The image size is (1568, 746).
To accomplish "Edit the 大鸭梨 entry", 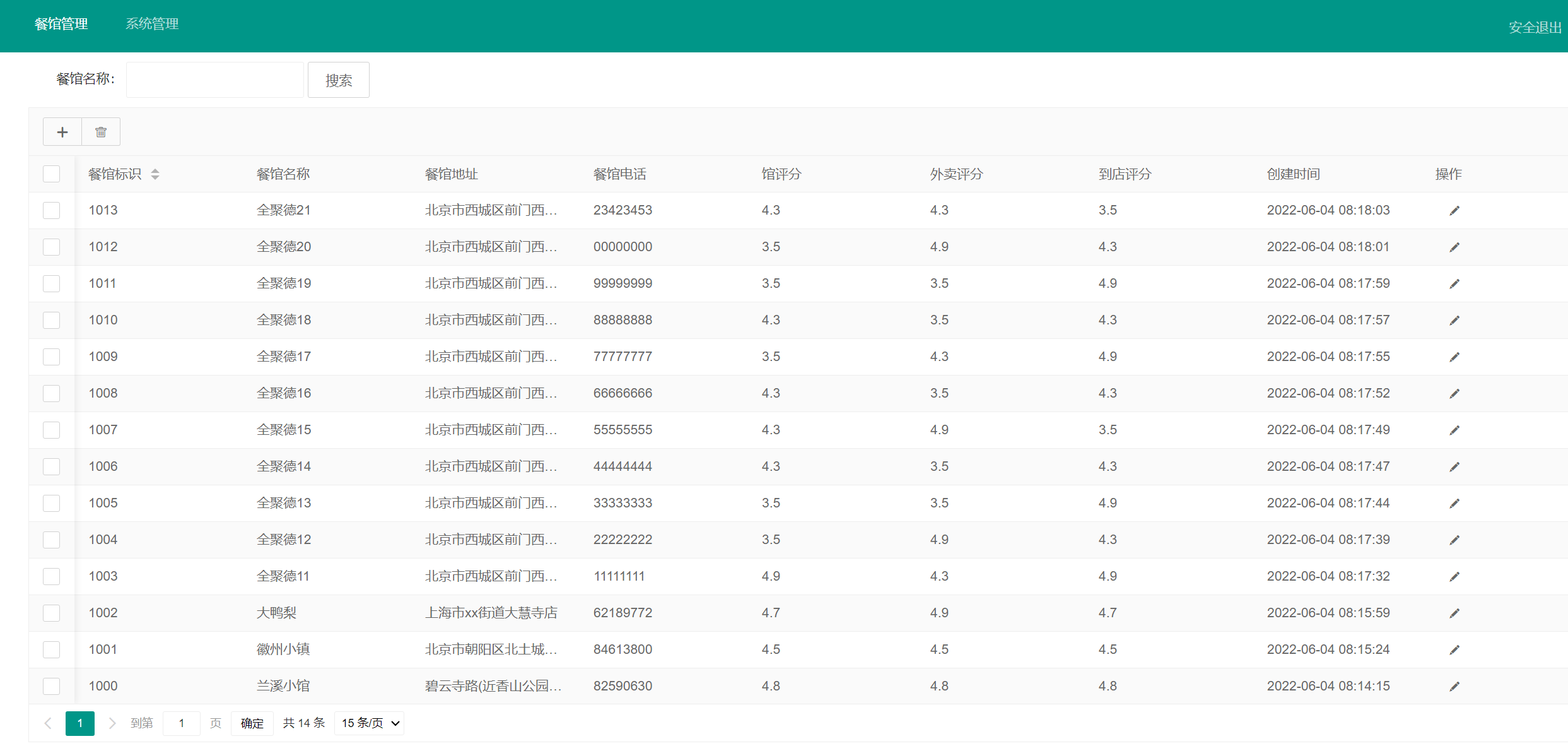I will pyautogui.click(x=1454, y=613).
